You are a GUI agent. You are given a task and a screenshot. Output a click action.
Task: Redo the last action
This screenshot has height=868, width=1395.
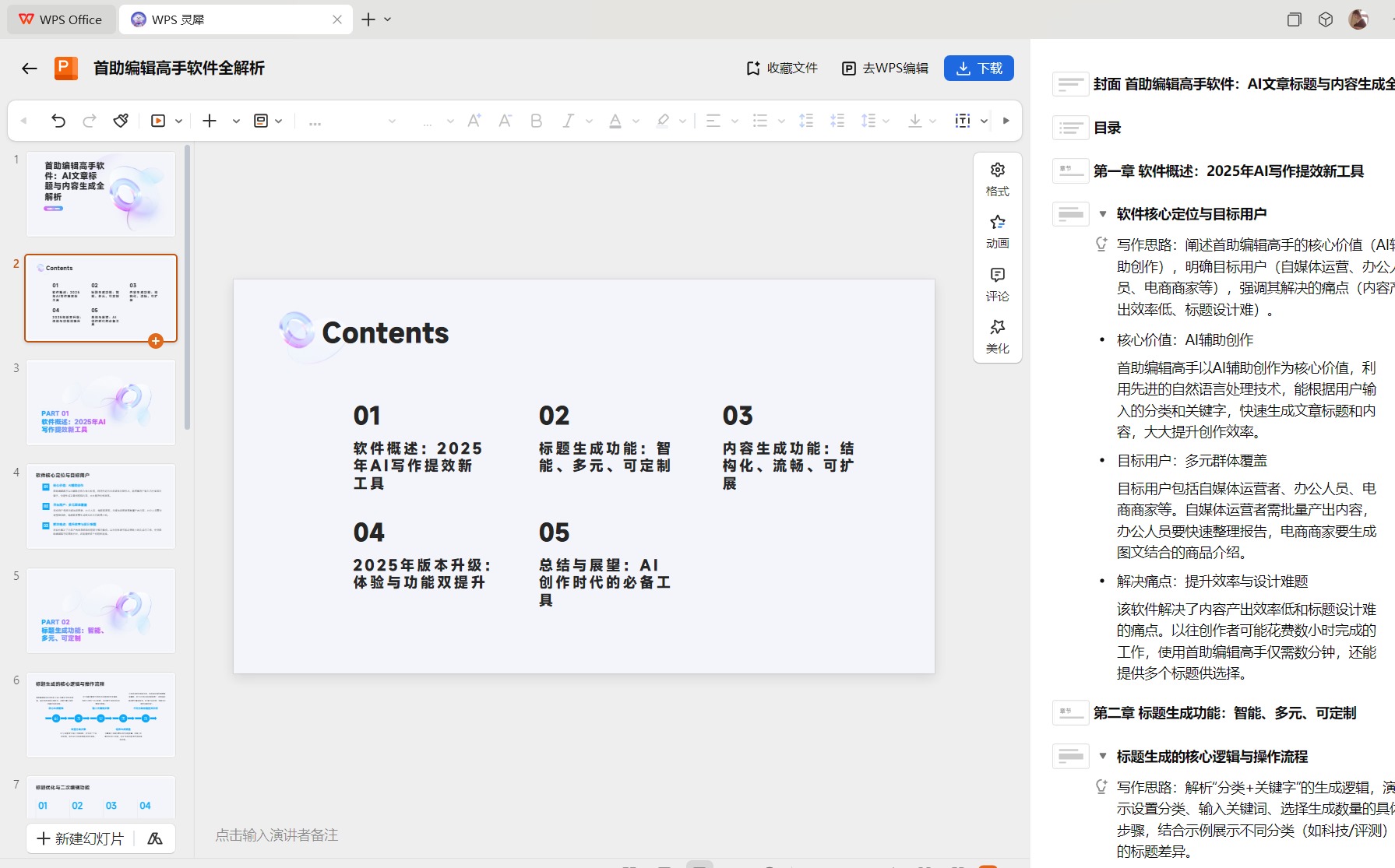click(90, 121)
